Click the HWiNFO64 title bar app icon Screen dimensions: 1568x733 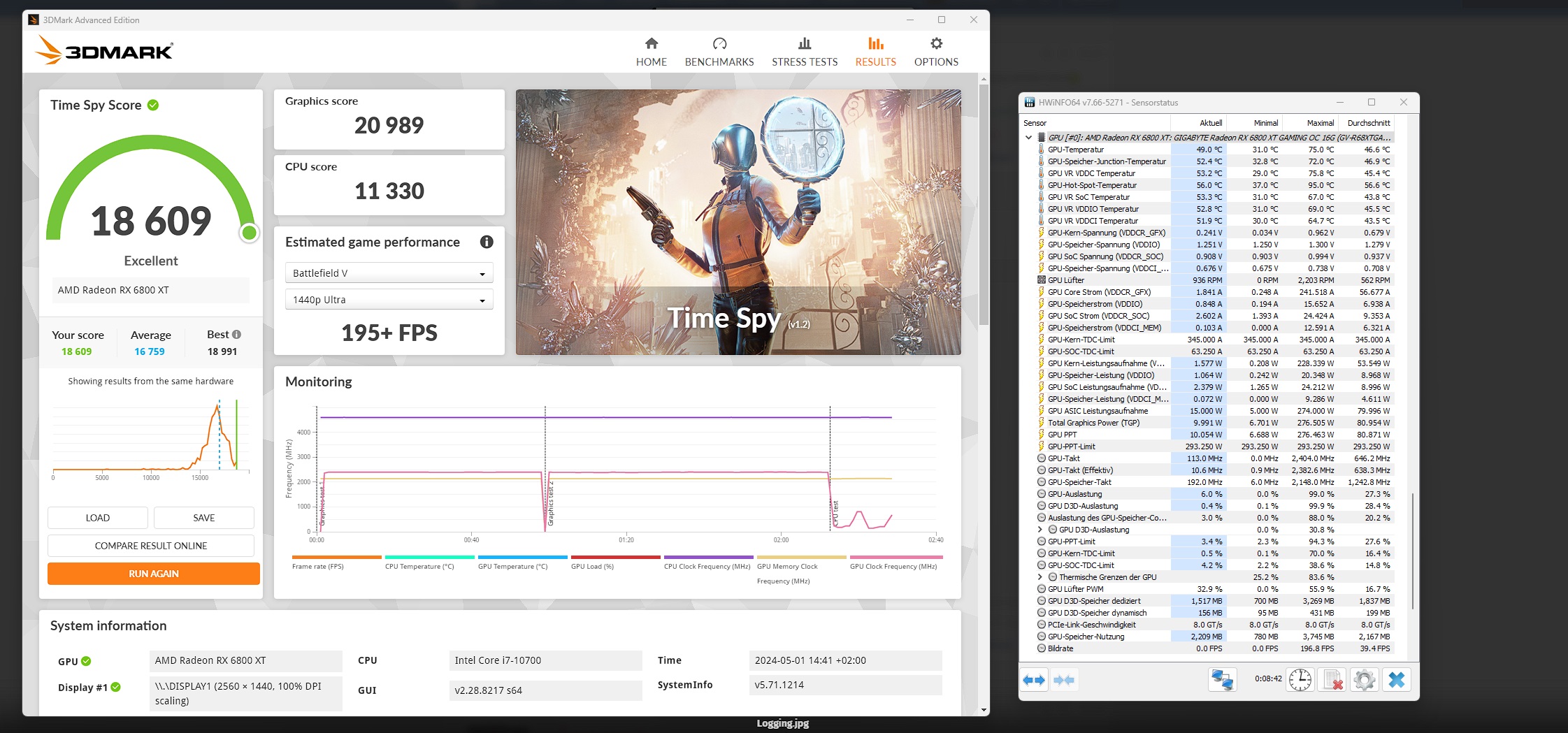point(1030,102)
